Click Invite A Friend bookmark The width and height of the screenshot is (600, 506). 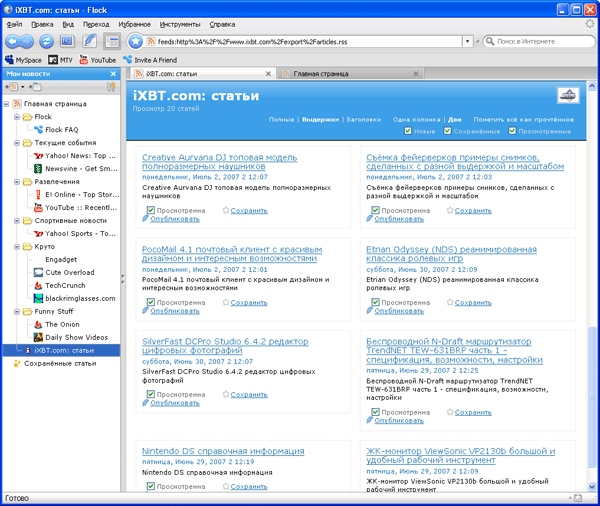[x=150, y=60]
